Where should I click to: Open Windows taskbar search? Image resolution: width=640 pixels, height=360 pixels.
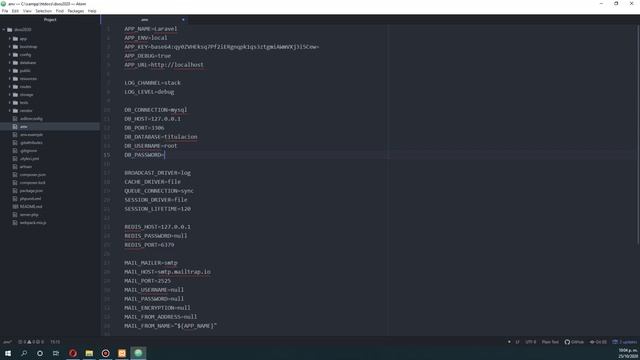(x=24, y=353)
